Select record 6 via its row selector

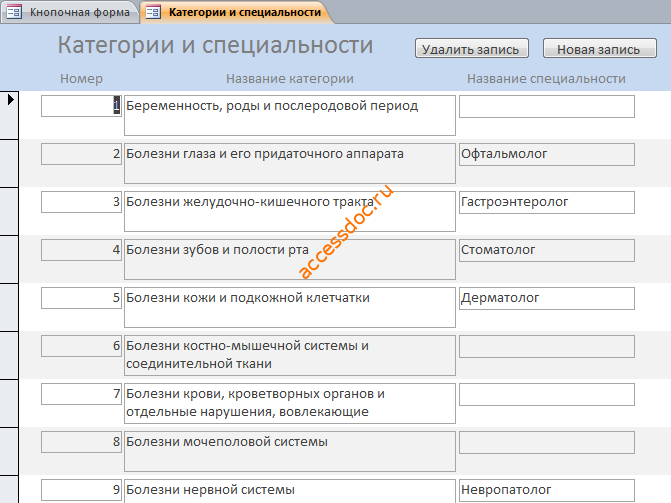[9, 355]
